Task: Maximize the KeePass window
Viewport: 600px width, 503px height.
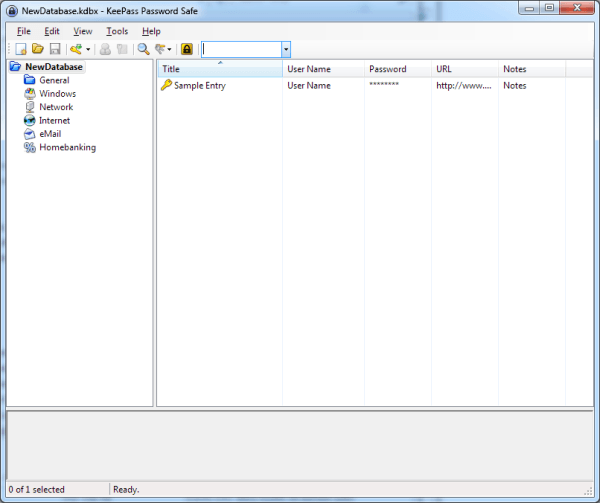Action: 549,8
